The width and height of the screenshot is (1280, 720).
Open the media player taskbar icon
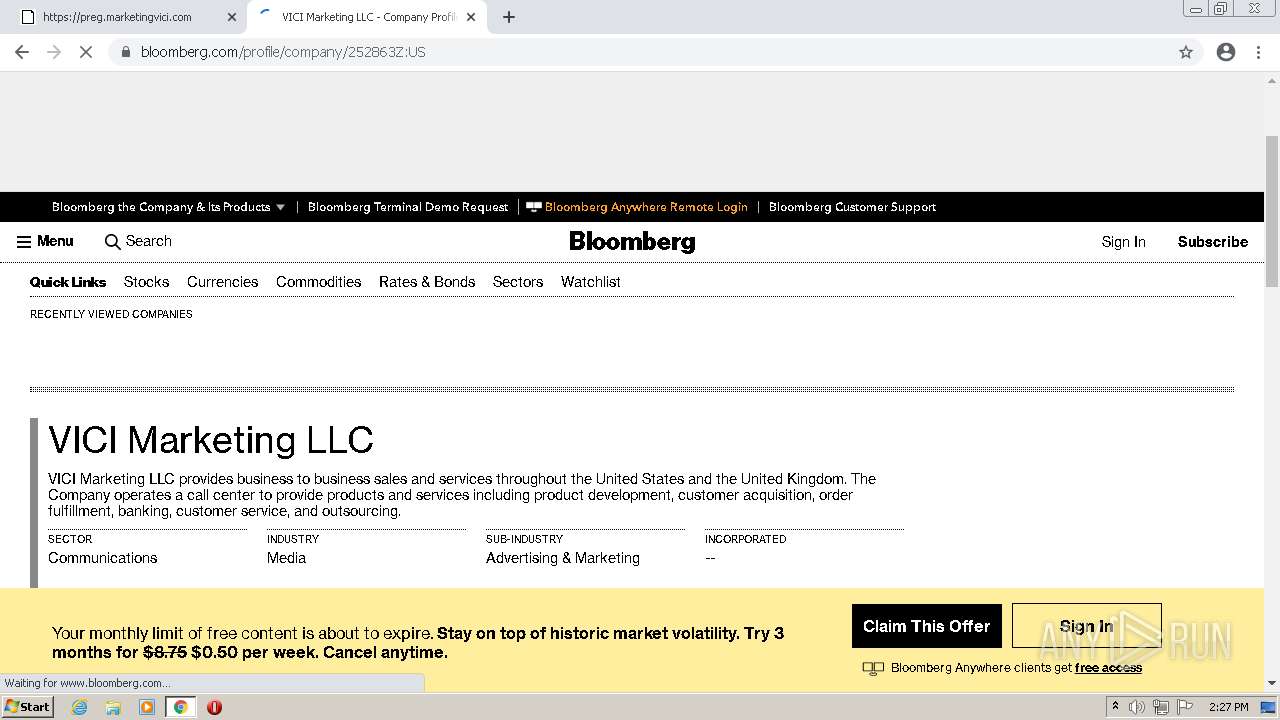click(x=147, y=707)
